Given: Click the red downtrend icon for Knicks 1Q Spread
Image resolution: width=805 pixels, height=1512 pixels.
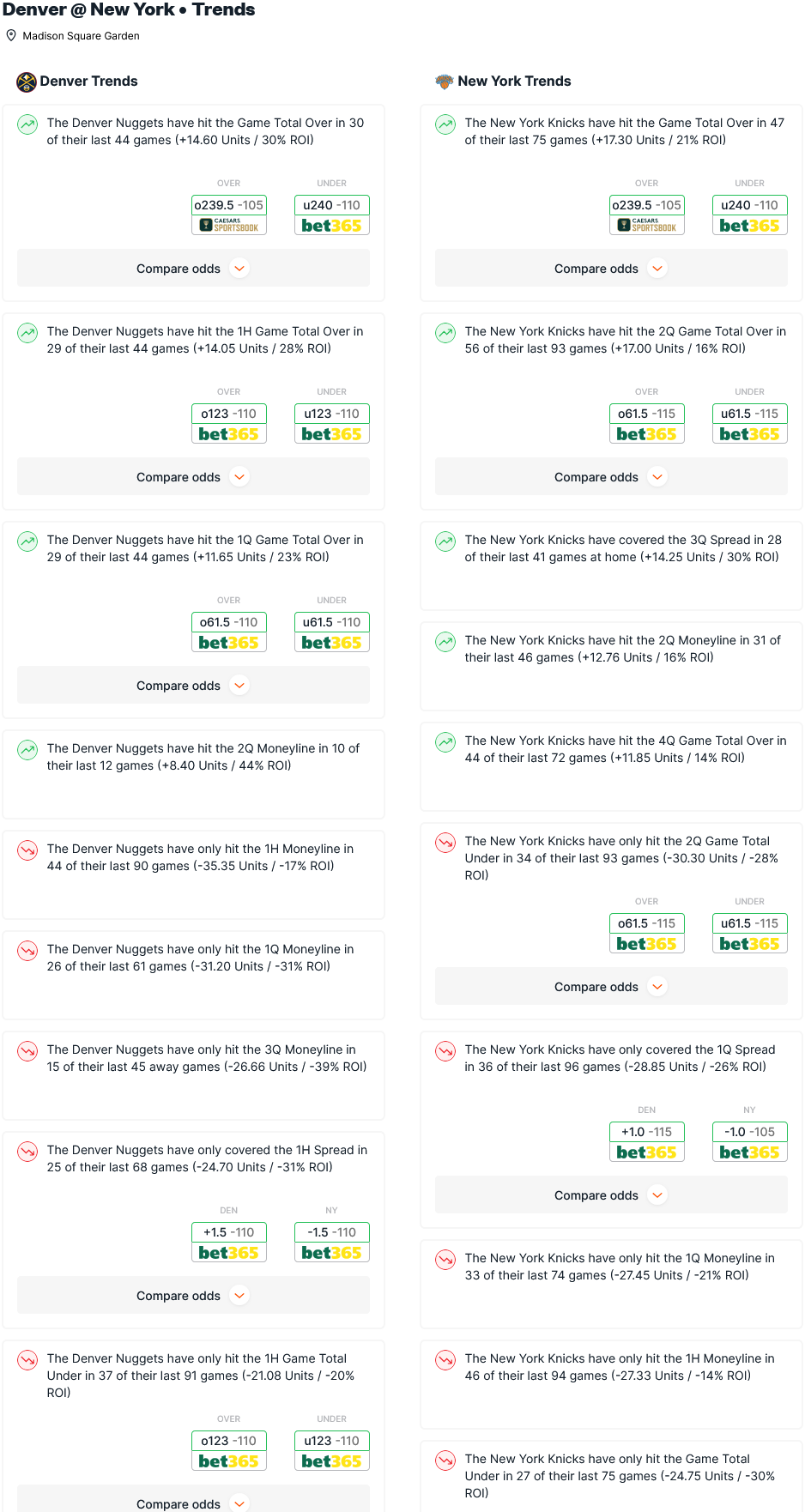Looking at the screenshot, I should (x=445, y=1051).
